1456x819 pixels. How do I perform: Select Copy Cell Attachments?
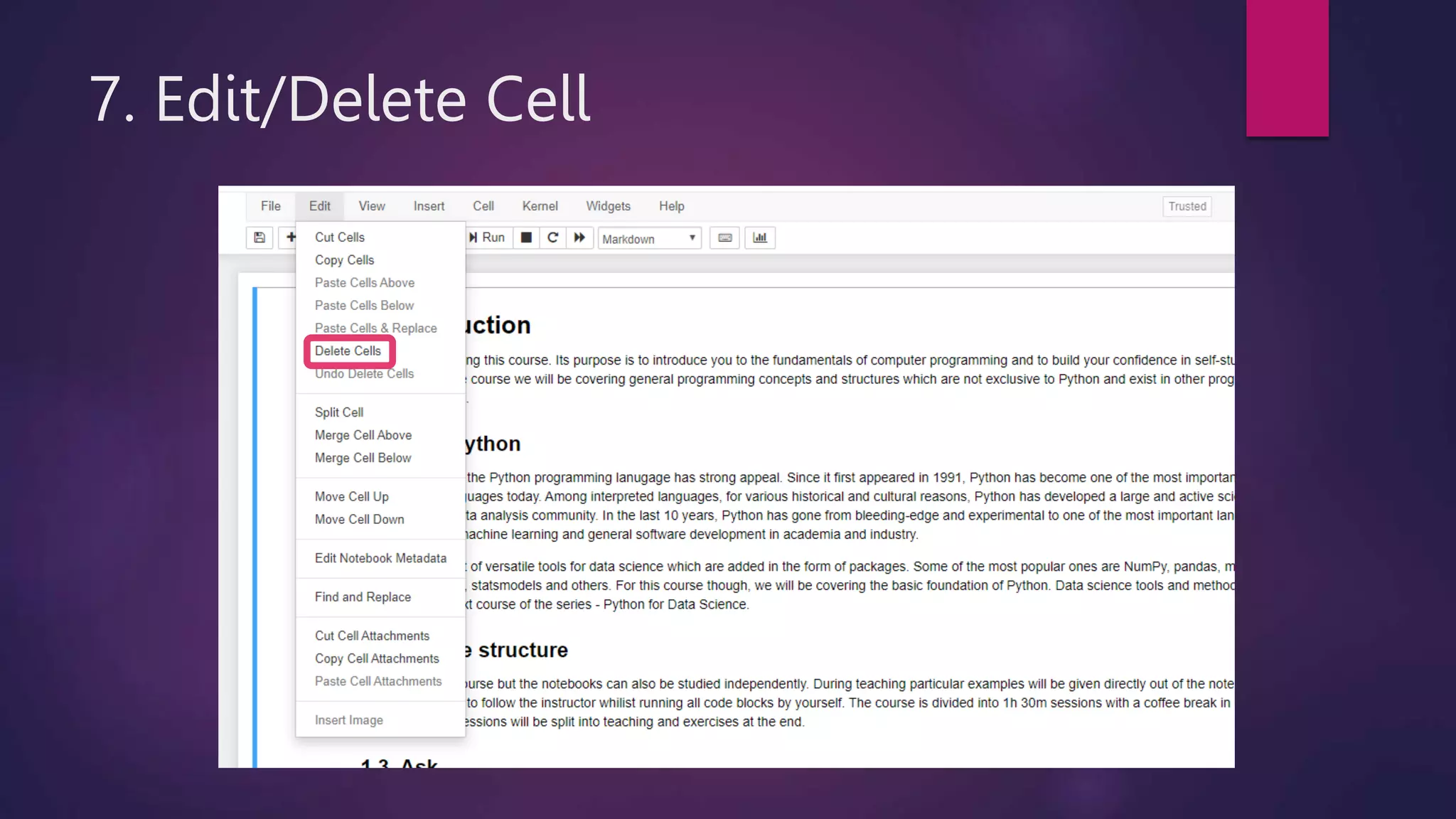(380, 658)
